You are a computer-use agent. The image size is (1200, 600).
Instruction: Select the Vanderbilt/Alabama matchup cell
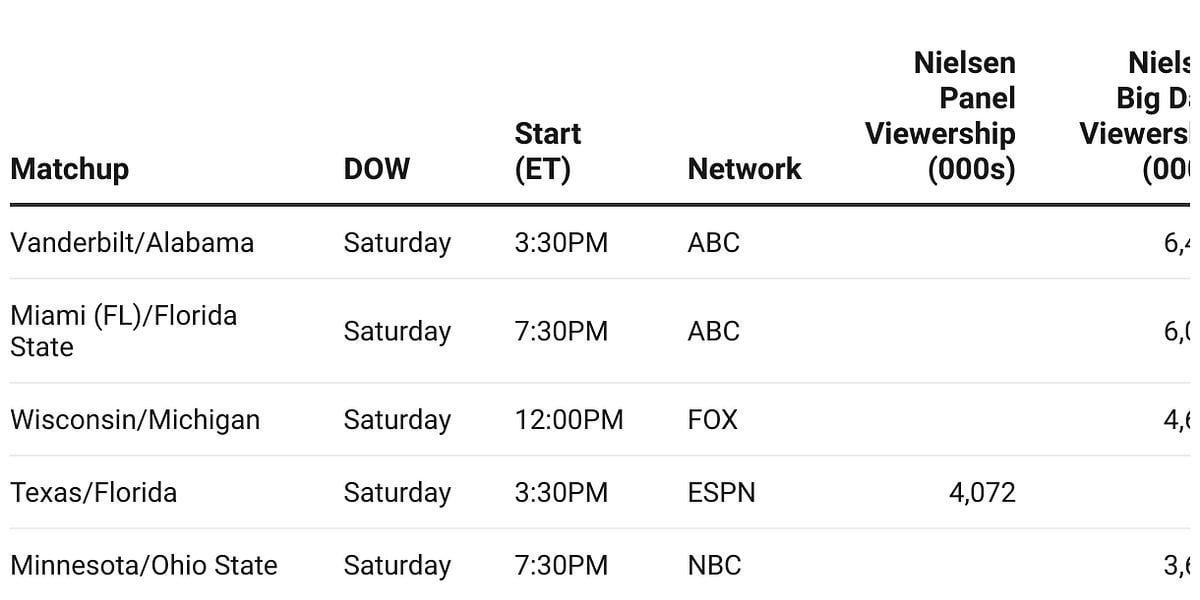point(132,242)
